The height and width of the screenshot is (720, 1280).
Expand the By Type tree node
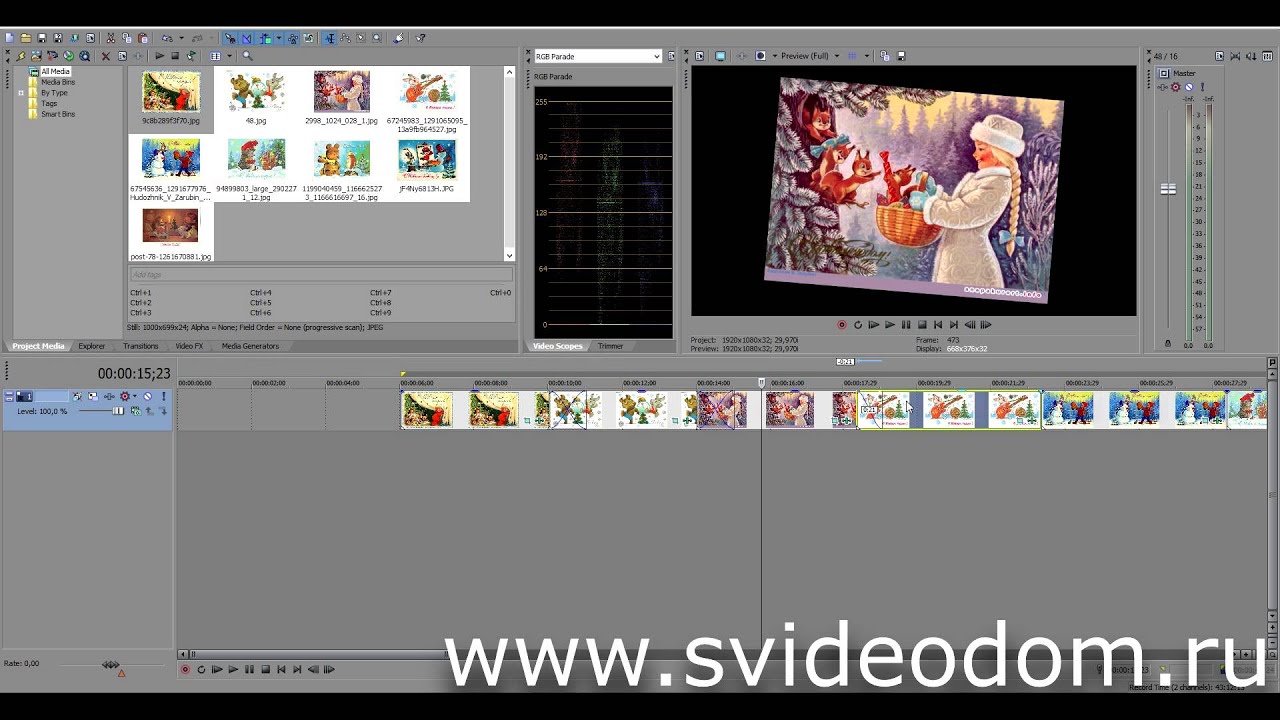tap(21, 93)
